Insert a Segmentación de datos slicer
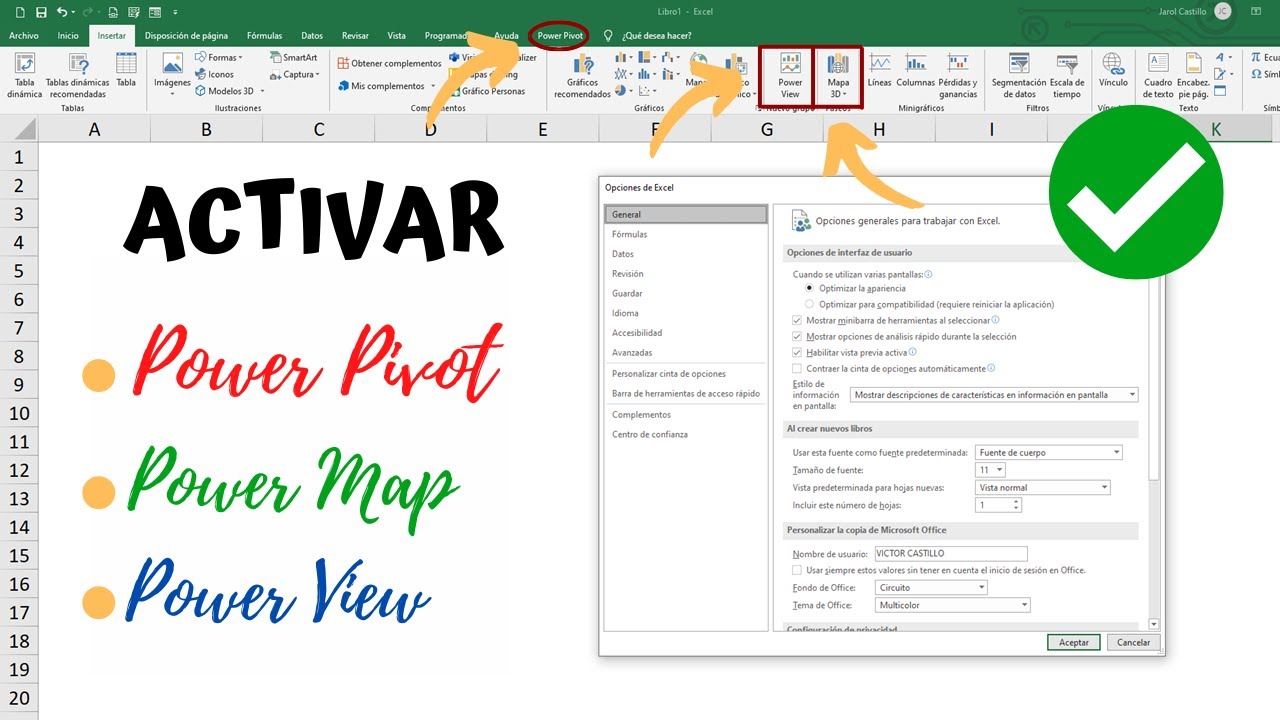The image size is (1280, 720). 1019,75
